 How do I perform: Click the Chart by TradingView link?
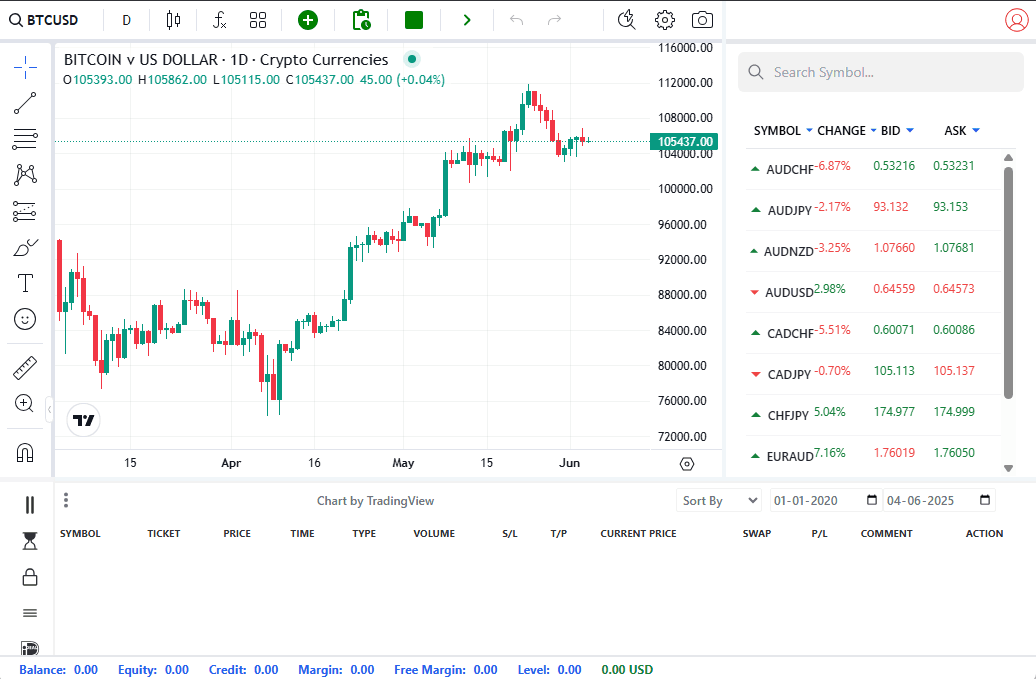tap(376, 500)
